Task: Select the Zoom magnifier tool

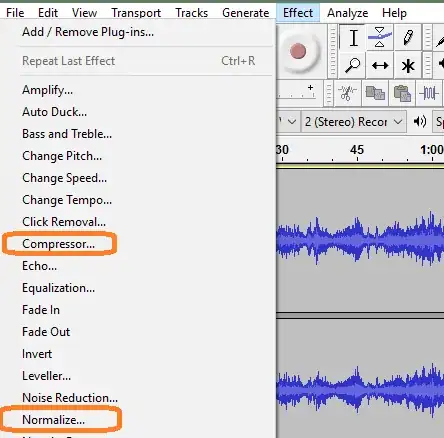Action: point(353,65)
